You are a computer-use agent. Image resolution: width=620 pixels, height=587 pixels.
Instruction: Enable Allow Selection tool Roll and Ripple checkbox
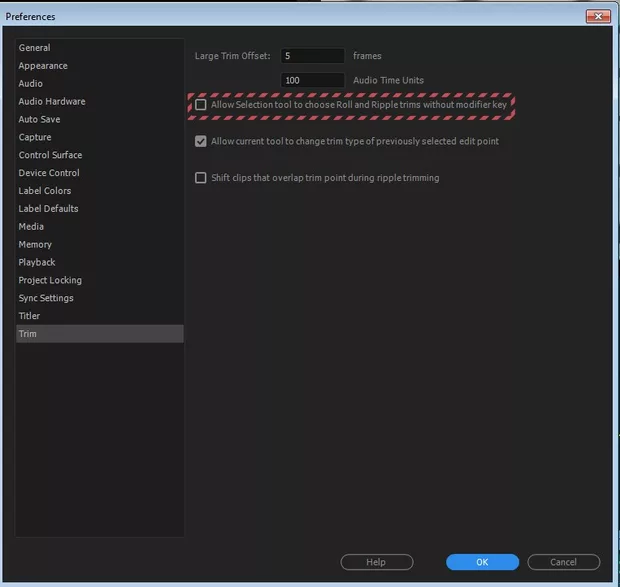pyautogui.click(x=201, y=105)
